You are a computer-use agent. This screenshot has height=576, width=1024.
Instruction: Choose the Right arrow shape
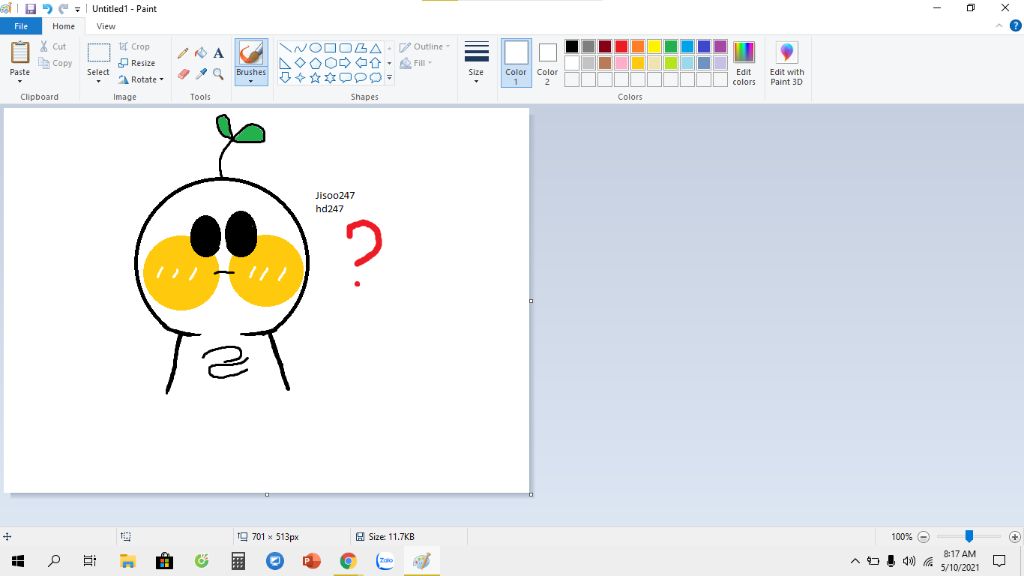pyautogui.click(x=345, y=63)
